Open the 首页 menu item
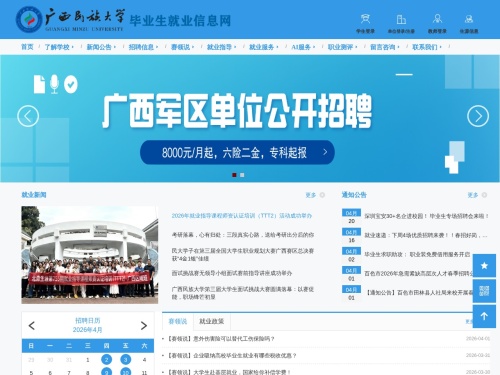Image resolution: width=500 pixels, height=375 pixels. pos(27,47)
